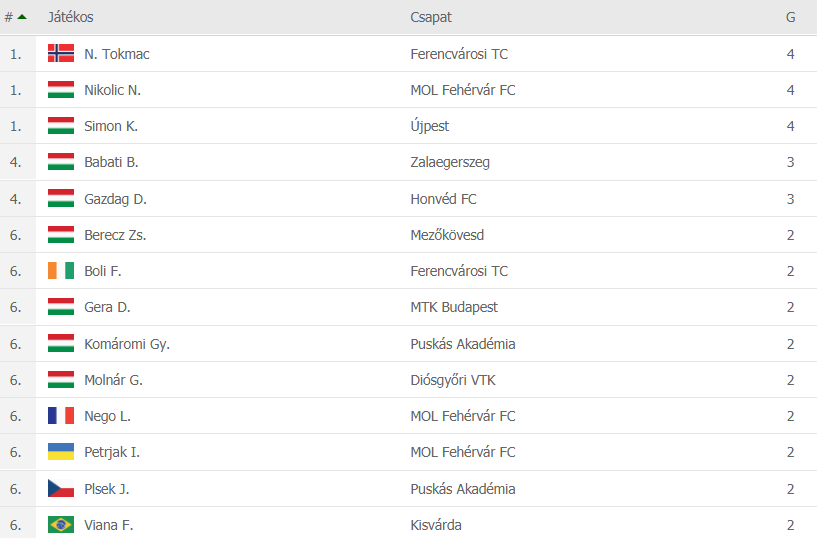Click the Hungarian flag beside Nikolic N.
The height and width of the screenshot is (538, 817).
coord(61,90)
